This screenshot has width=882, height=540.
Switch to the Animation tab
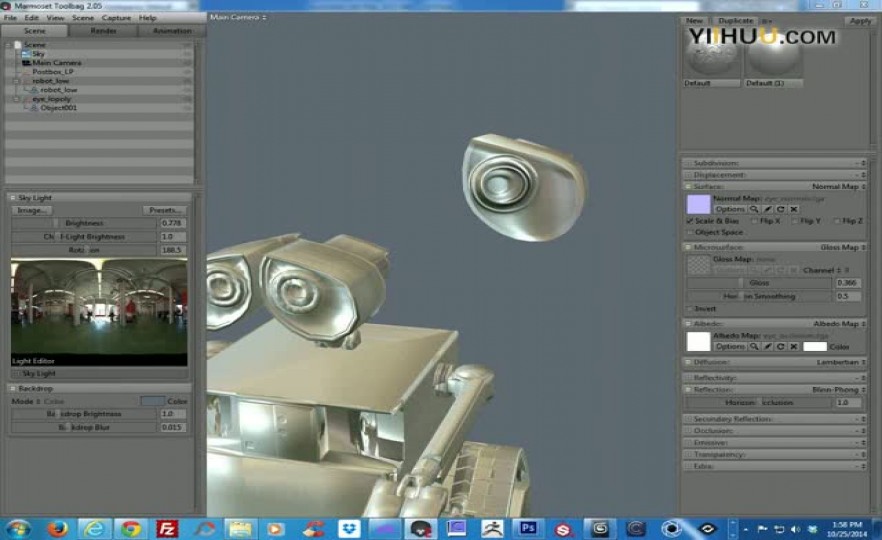pos(172,31)
